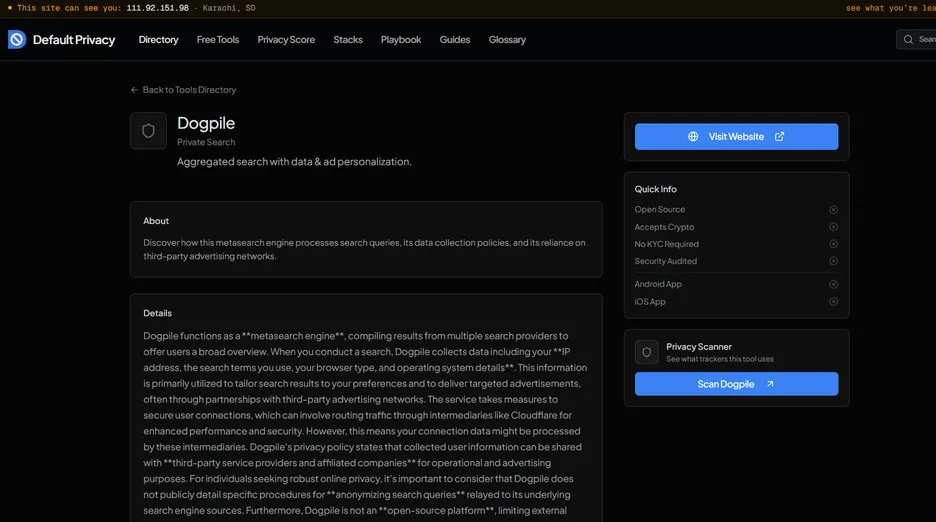Click 'See what trackers this tool uses' text
936x522 pixels.
(720, 359)
